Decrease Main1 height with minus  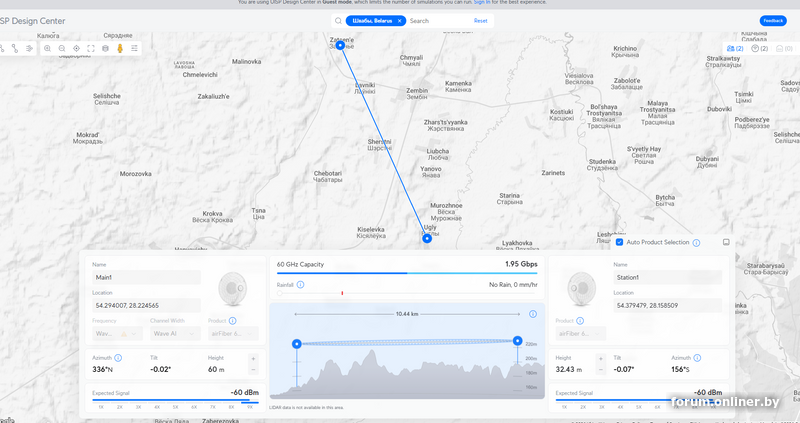tap(254, 369)
